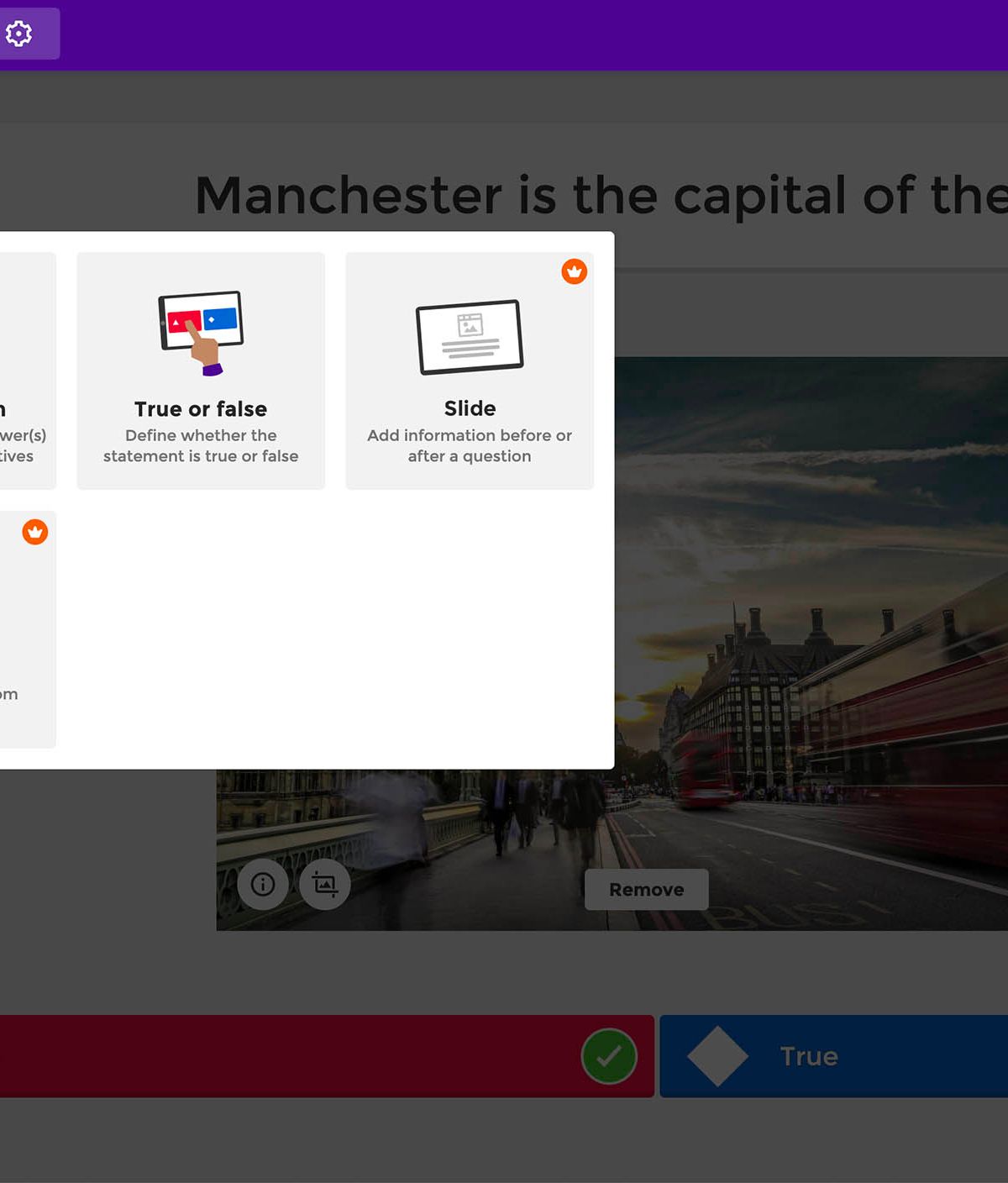Edit the question title Manchester is the capital

coord(601,195)
